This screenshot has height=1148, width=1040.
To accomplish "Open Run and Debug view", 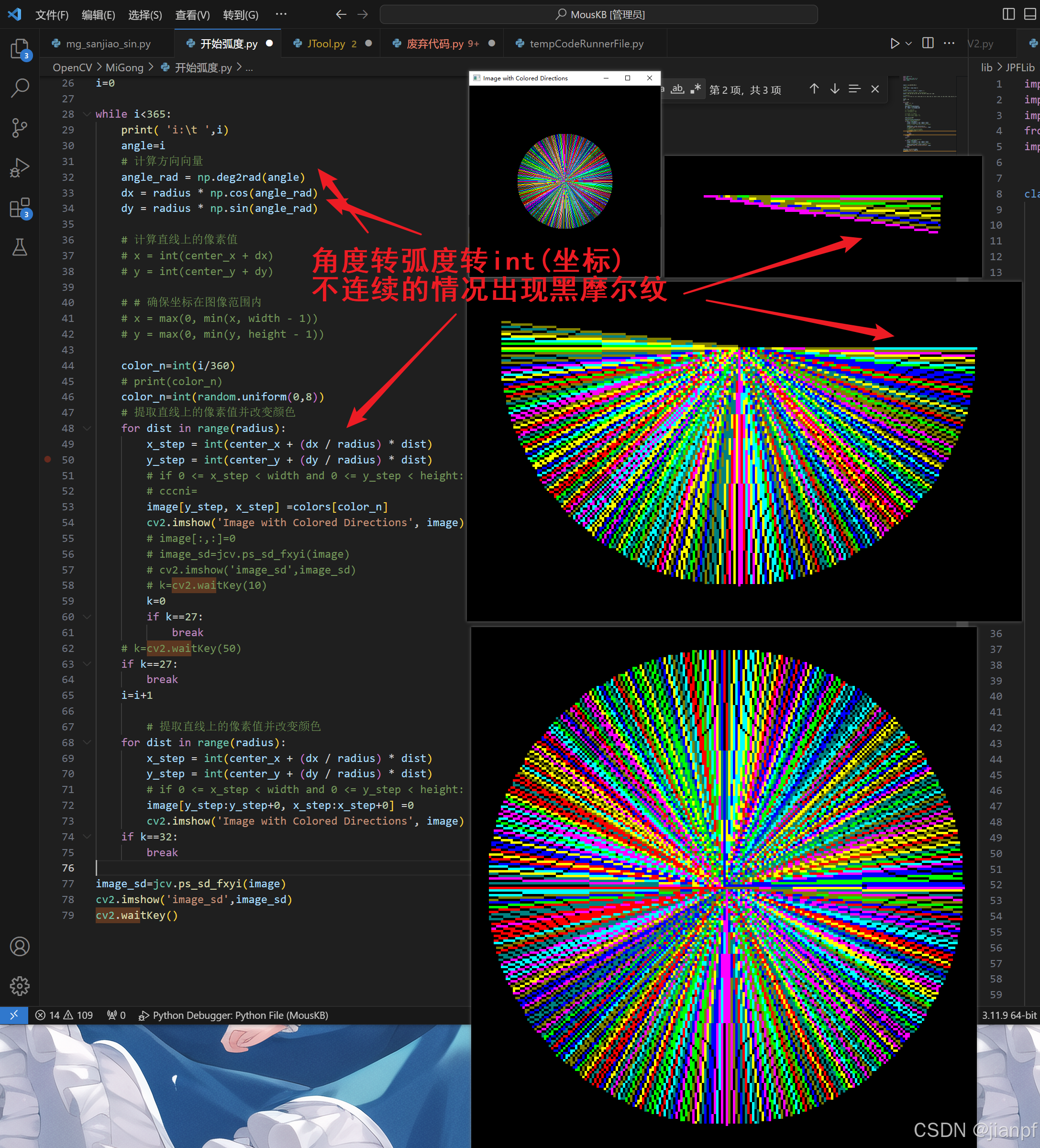I will (x=20, y=168).
